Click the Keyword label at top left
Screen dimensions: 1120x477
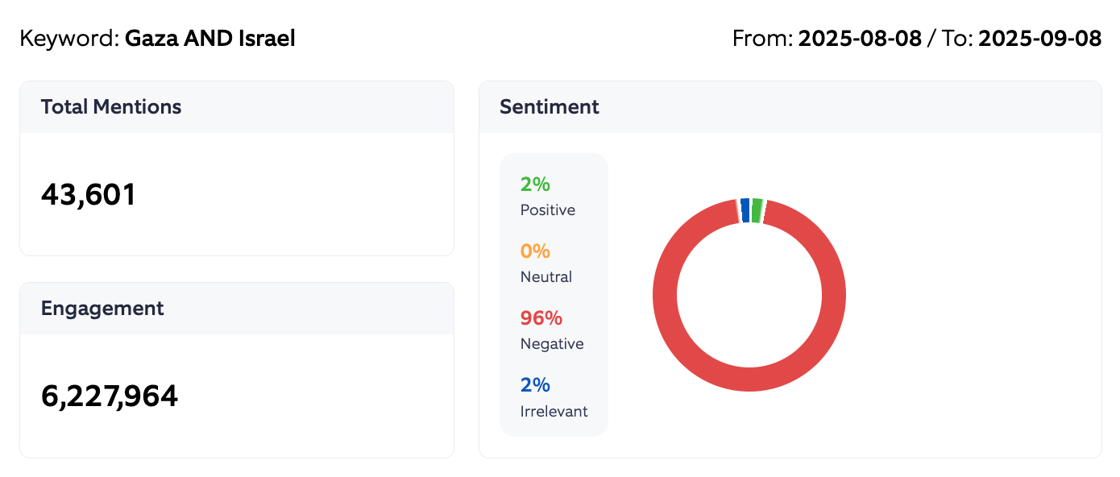click(69, 39)
